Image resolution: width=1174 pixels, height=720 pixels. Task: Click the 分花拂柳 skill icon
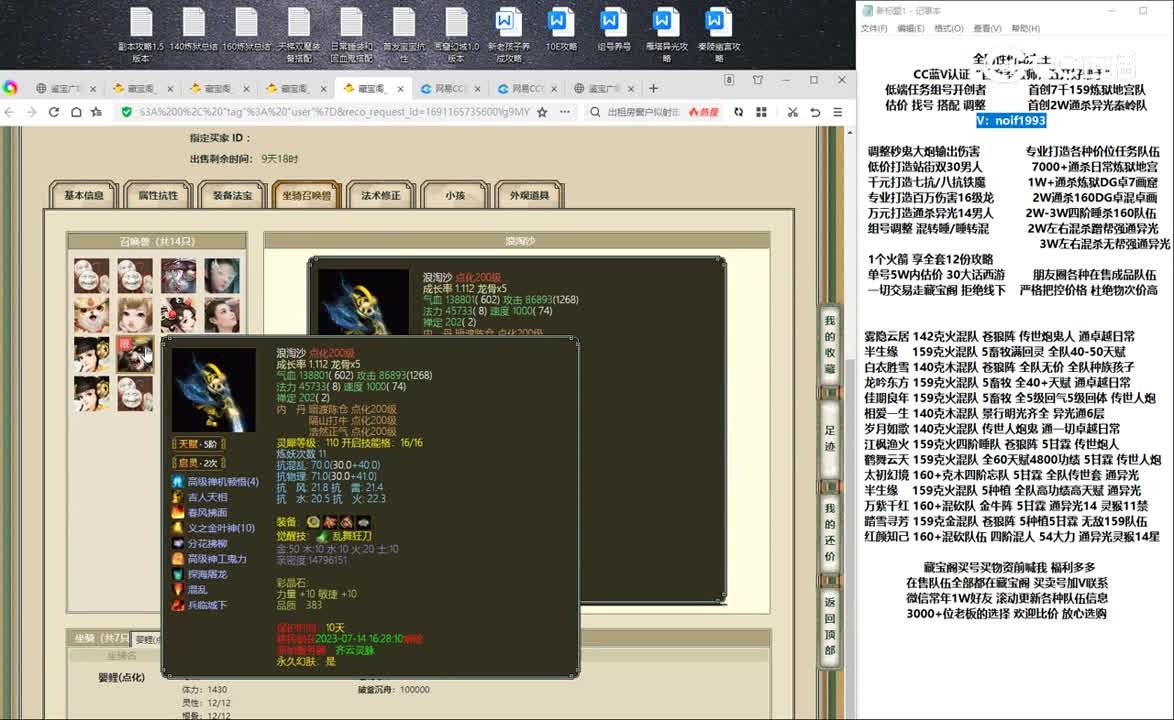pyautogui.click(x=178, y=543)
